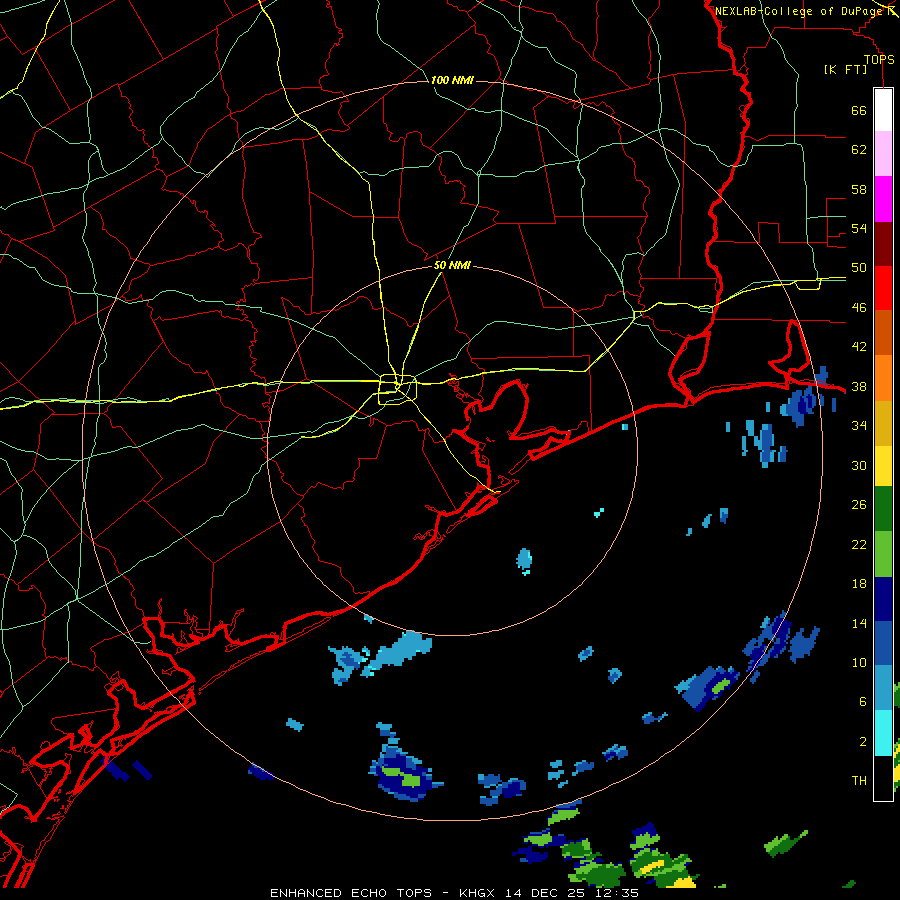Click the "18" legend value
This screenshot has height=900, width=900.
pos(859,584)
